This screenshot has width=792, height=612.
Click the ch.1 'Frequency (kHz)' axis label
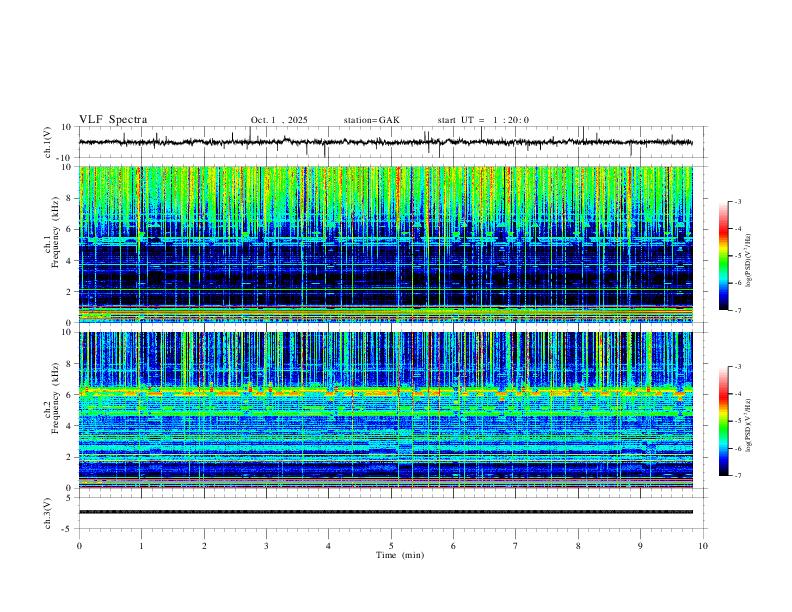[55, 232]
